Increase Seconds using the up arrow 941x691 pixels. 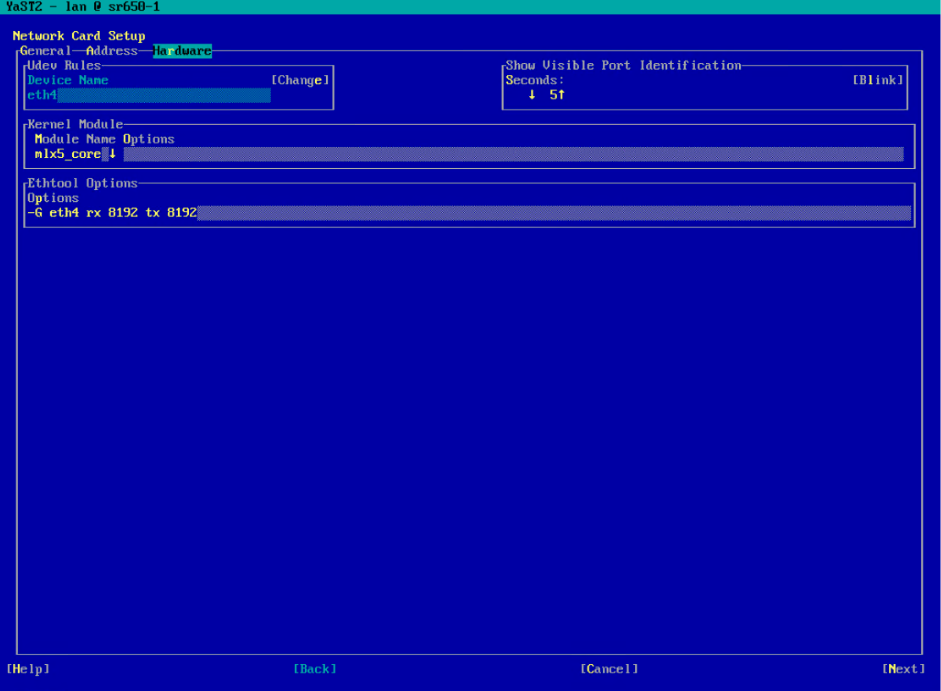coord(562,95)
